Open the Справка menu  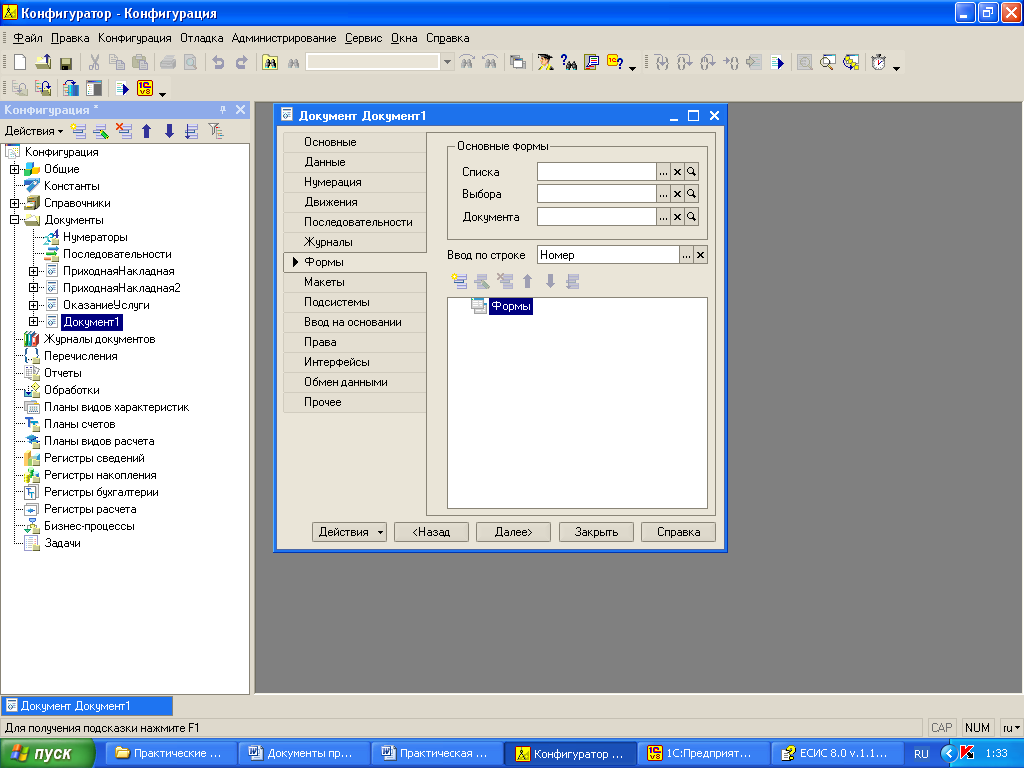click(x=447, y=38)
